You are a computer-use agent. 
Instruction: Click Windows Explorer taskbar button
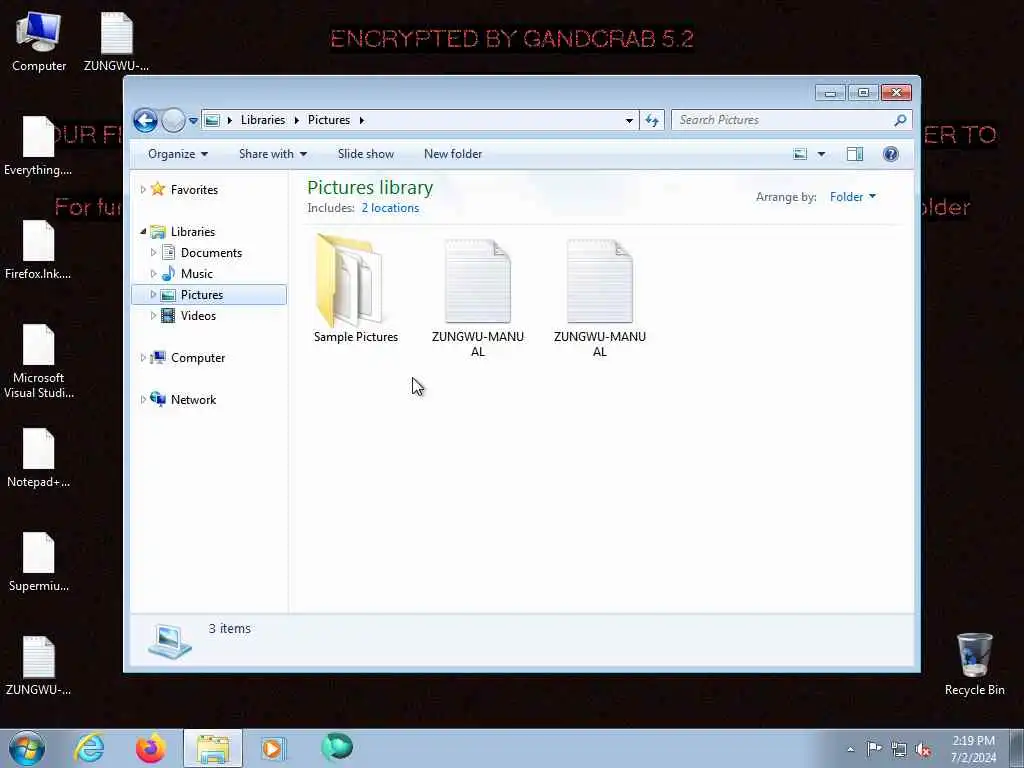click(213, 748)
